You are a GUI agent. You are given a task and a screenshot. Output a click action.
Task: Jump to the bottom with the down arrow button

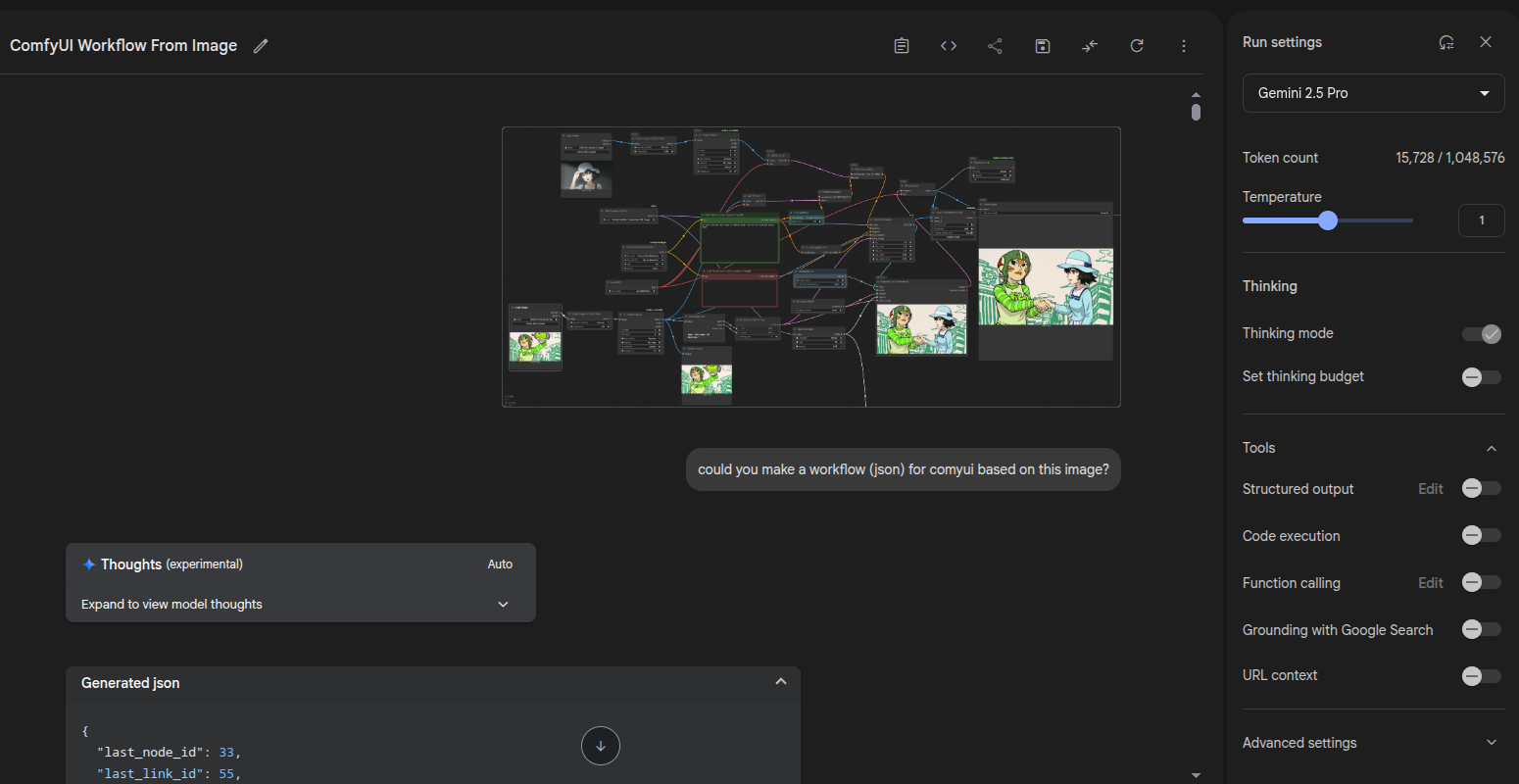click(x=601, y=746)
